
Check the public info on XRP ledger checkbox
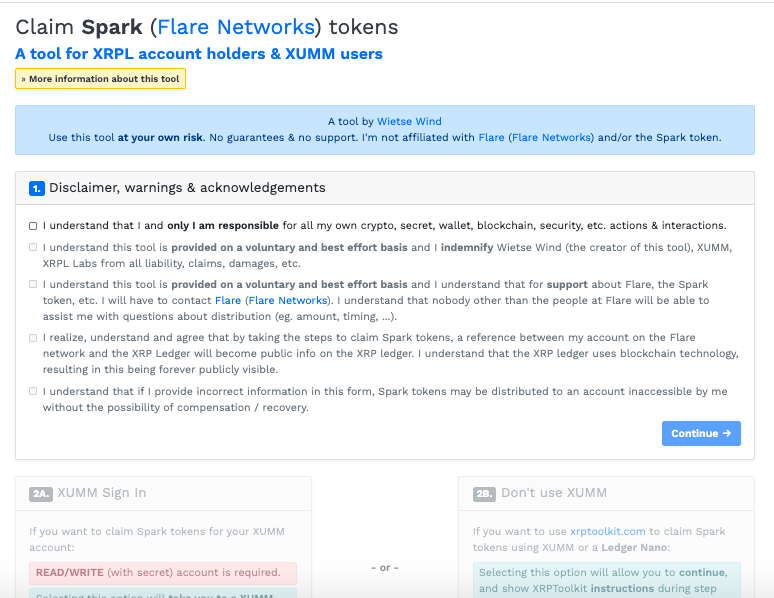[33, 338]
